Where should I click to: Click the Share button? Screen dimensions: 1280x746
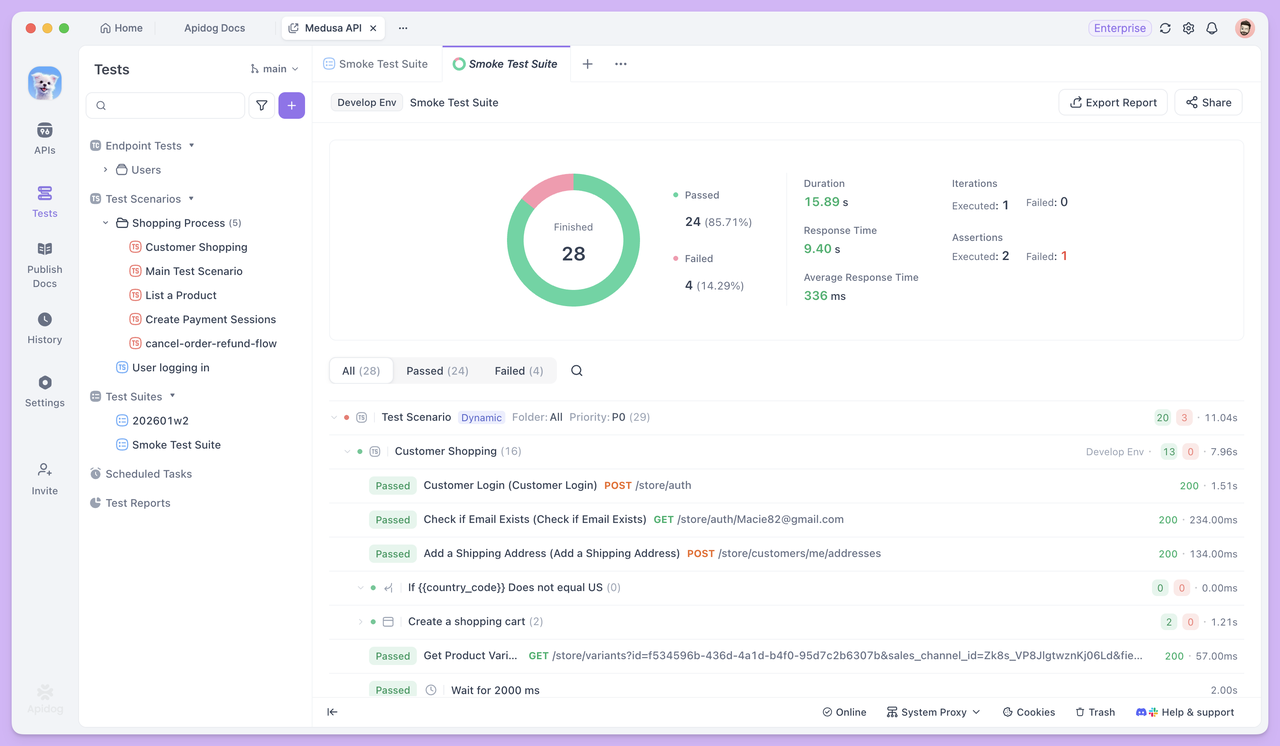tap(1208, 102)
